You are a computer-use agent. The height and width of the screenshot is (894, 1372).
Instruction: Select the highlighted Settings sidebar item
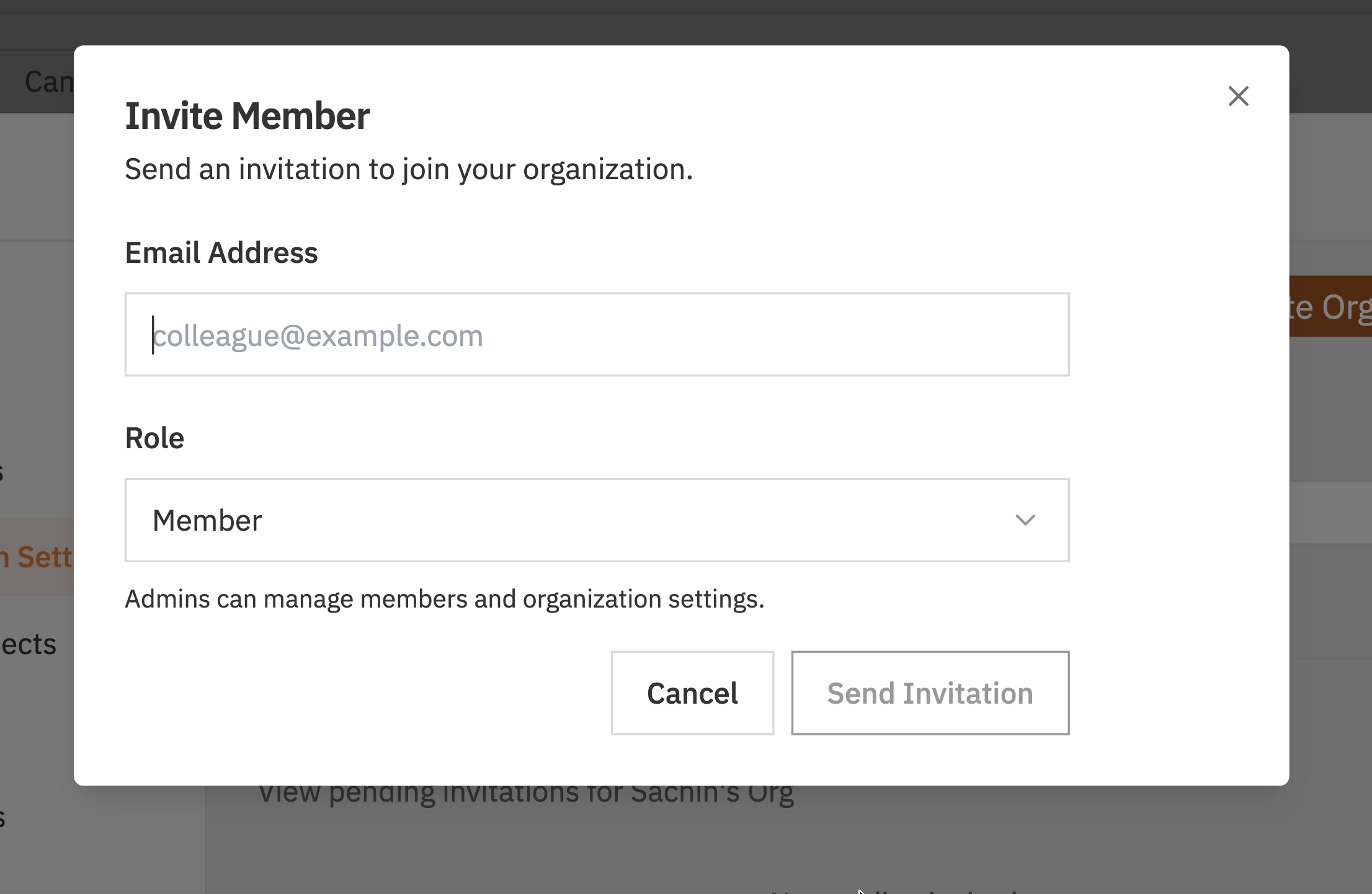pos(36,557)
